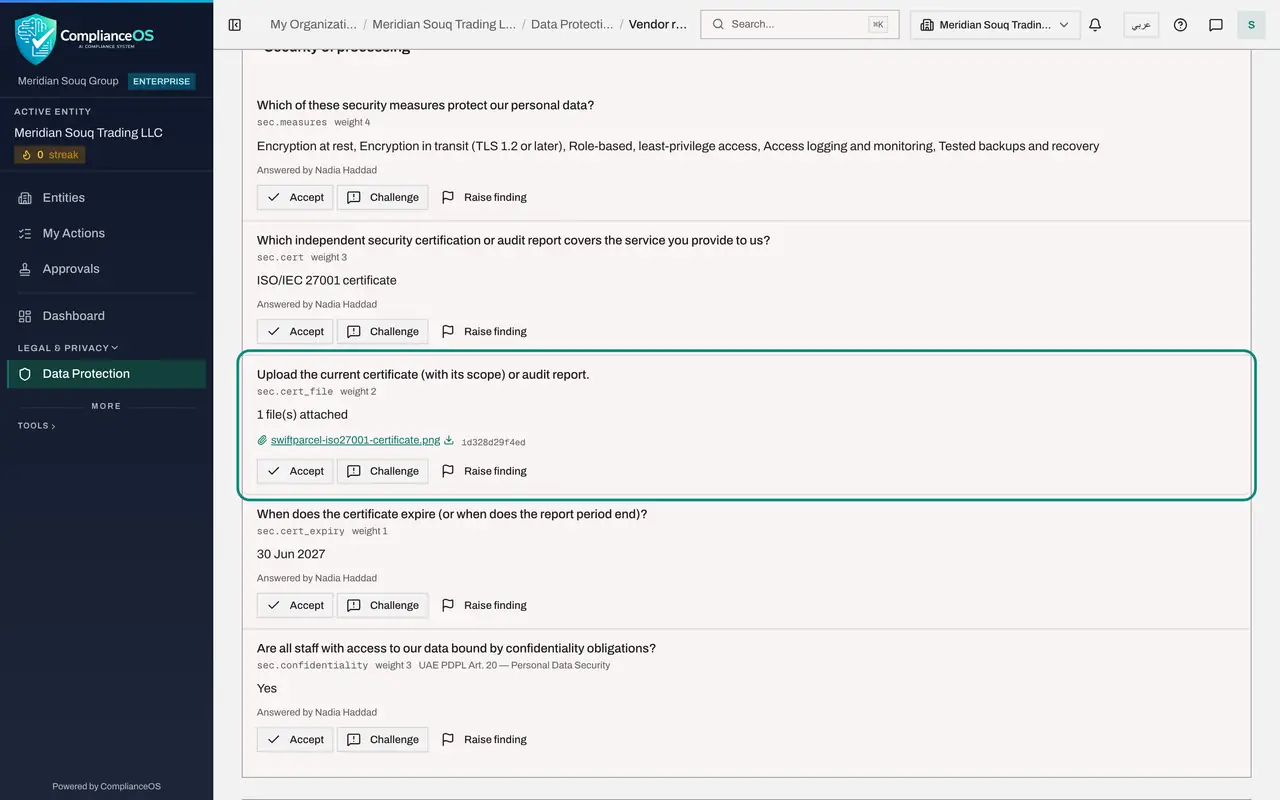Raise finding on uploaded certificate file
This screenshot has width=1280, height=800.
coord(484,471)
